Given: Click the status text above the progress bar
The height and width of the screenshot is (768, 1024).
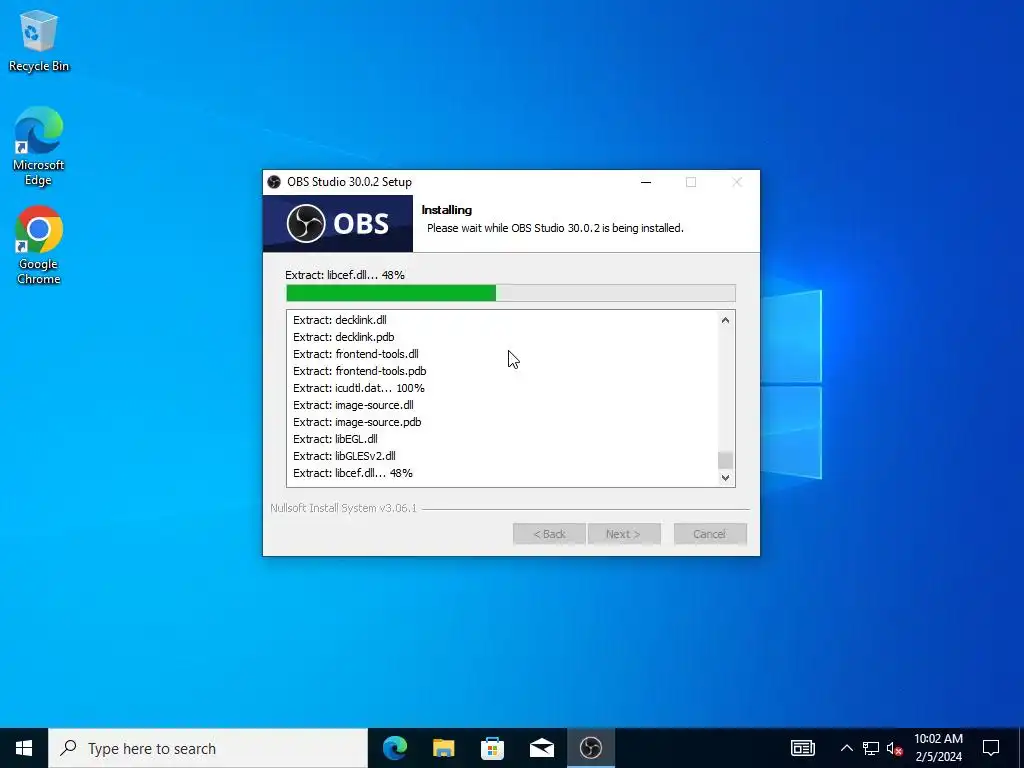Looking at the screenshot, I should pos(345,275).
